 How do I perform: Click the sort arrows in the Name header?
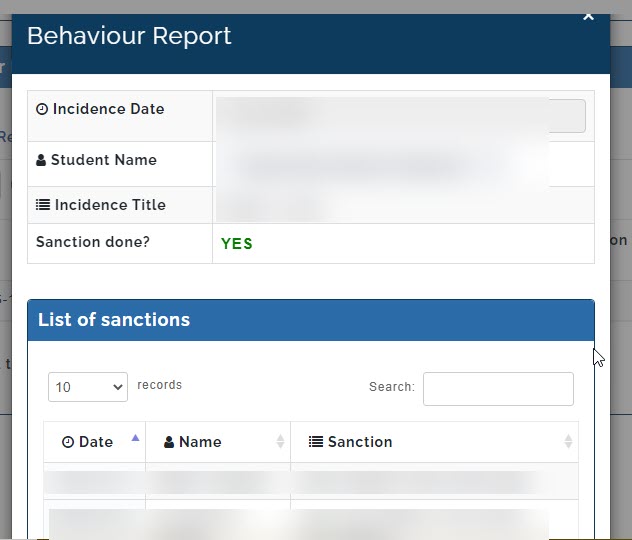280,442
